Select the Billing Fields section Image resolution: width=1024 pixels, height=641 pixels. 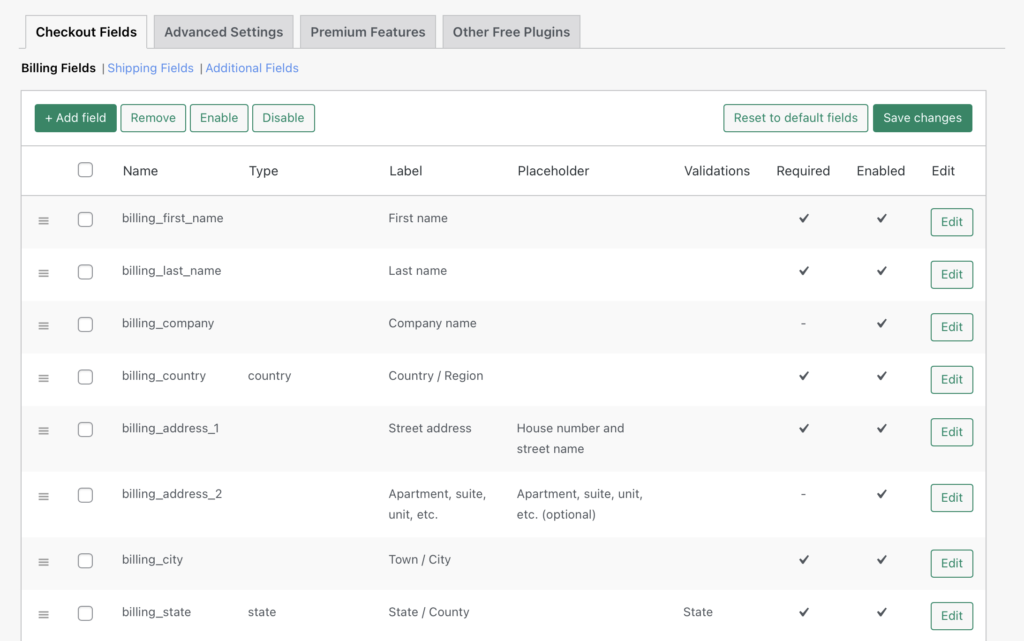tap(58, 68)
